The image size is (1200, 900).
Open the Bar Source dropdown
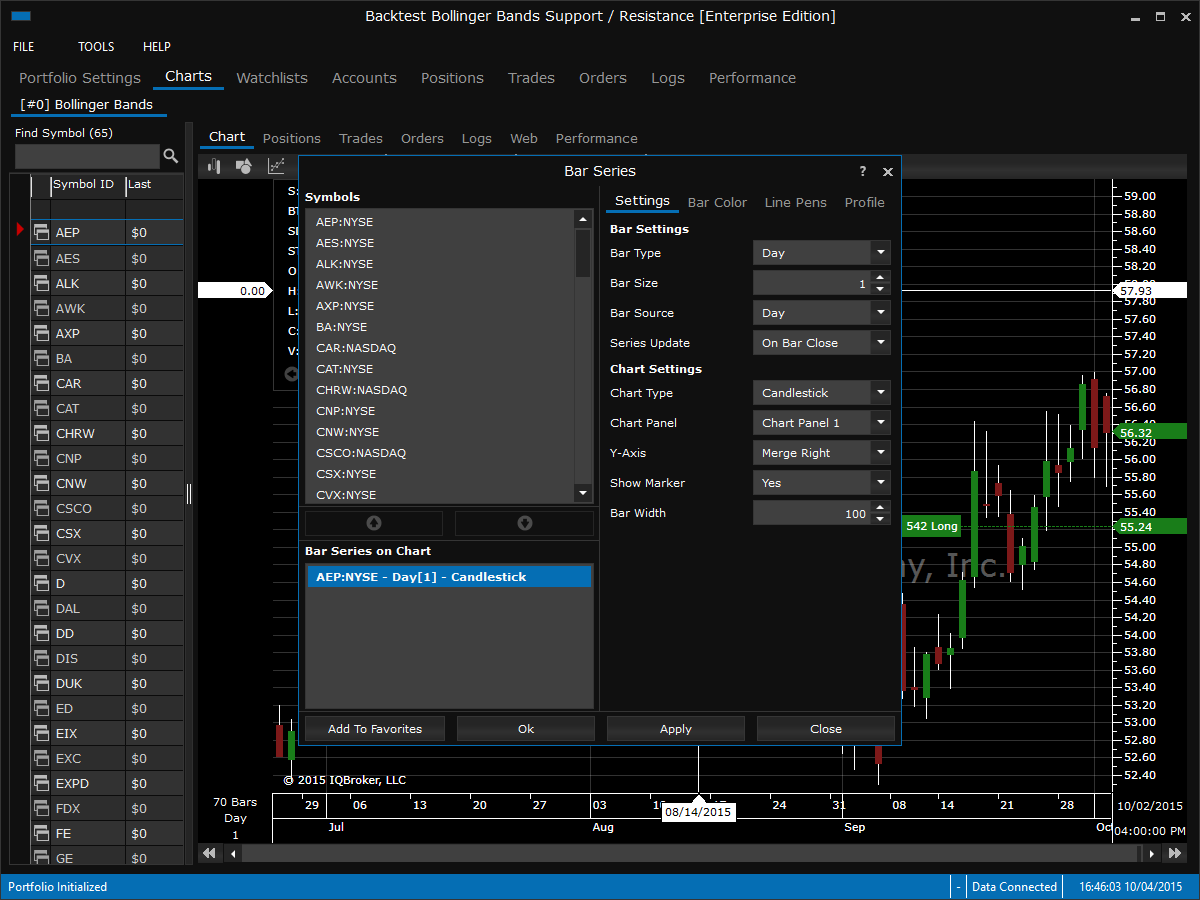pyautogui.click(x=821, y=313)
